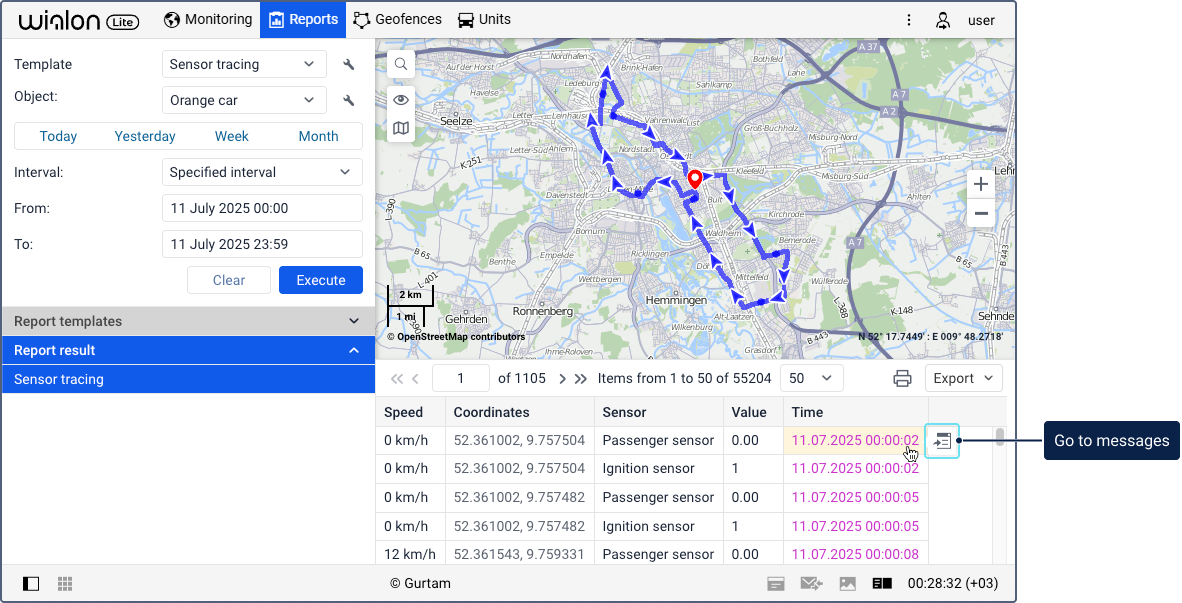This screenshot has height=603, width=1182.
Task: Click the Clear button
Action: 228,280
